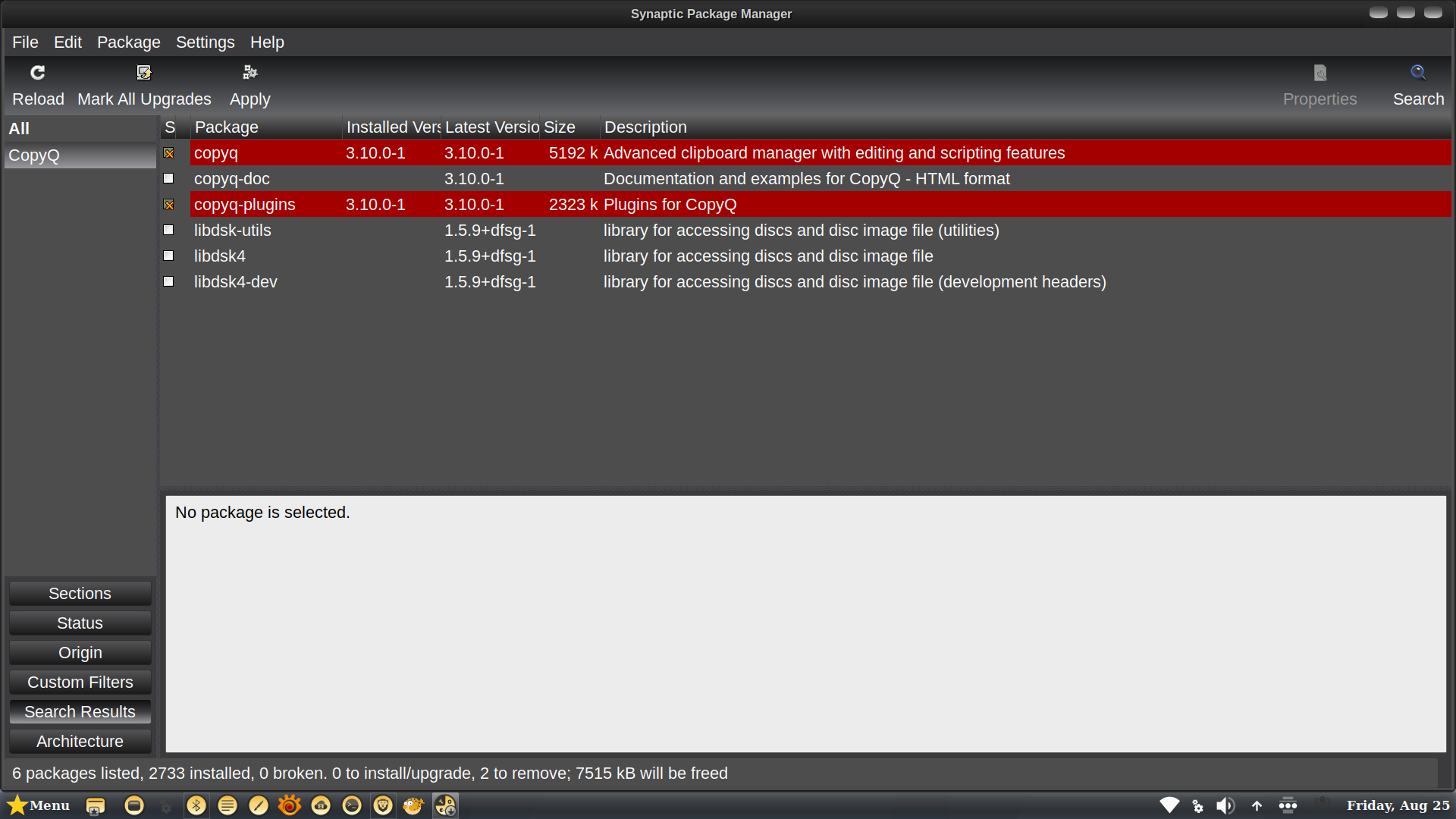1456x819 pixels.
Task: Launch the Brave lion browser icon
Action: pyautogui.click(x=383, y=805)
